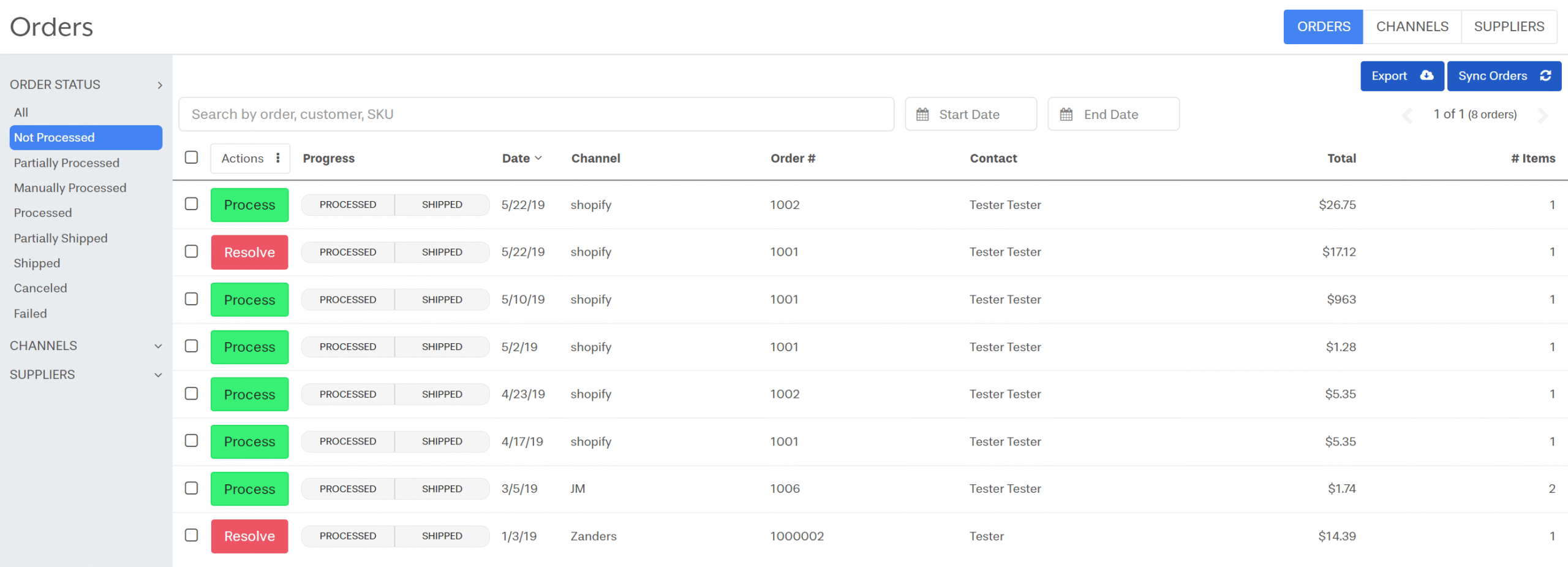Select the Zanders order checkbox
This screenshot has height=567, width=1568.
[192, 535]
